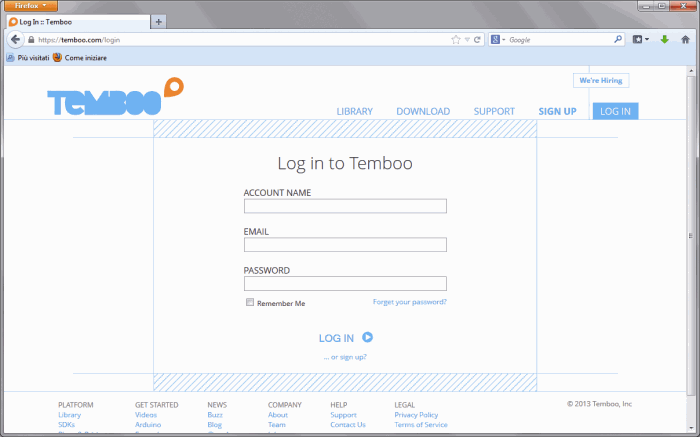700x437 pixels.
Task: Open the Firefox application menu dropdown
Action: click(30, 6)
